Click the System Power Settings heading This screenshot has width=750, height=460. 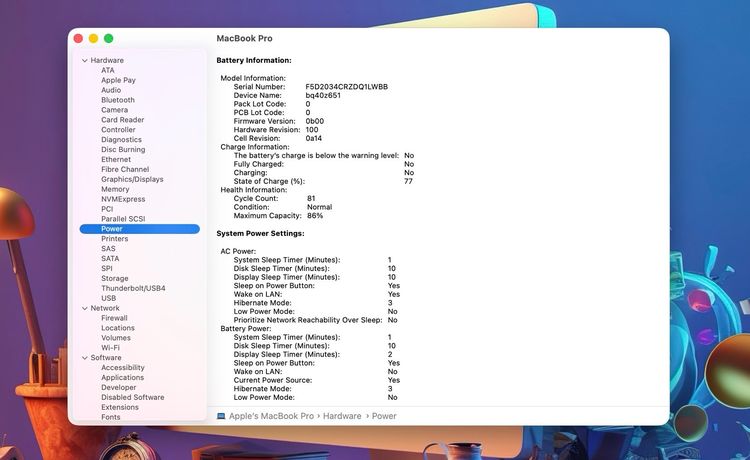[260, 233]
